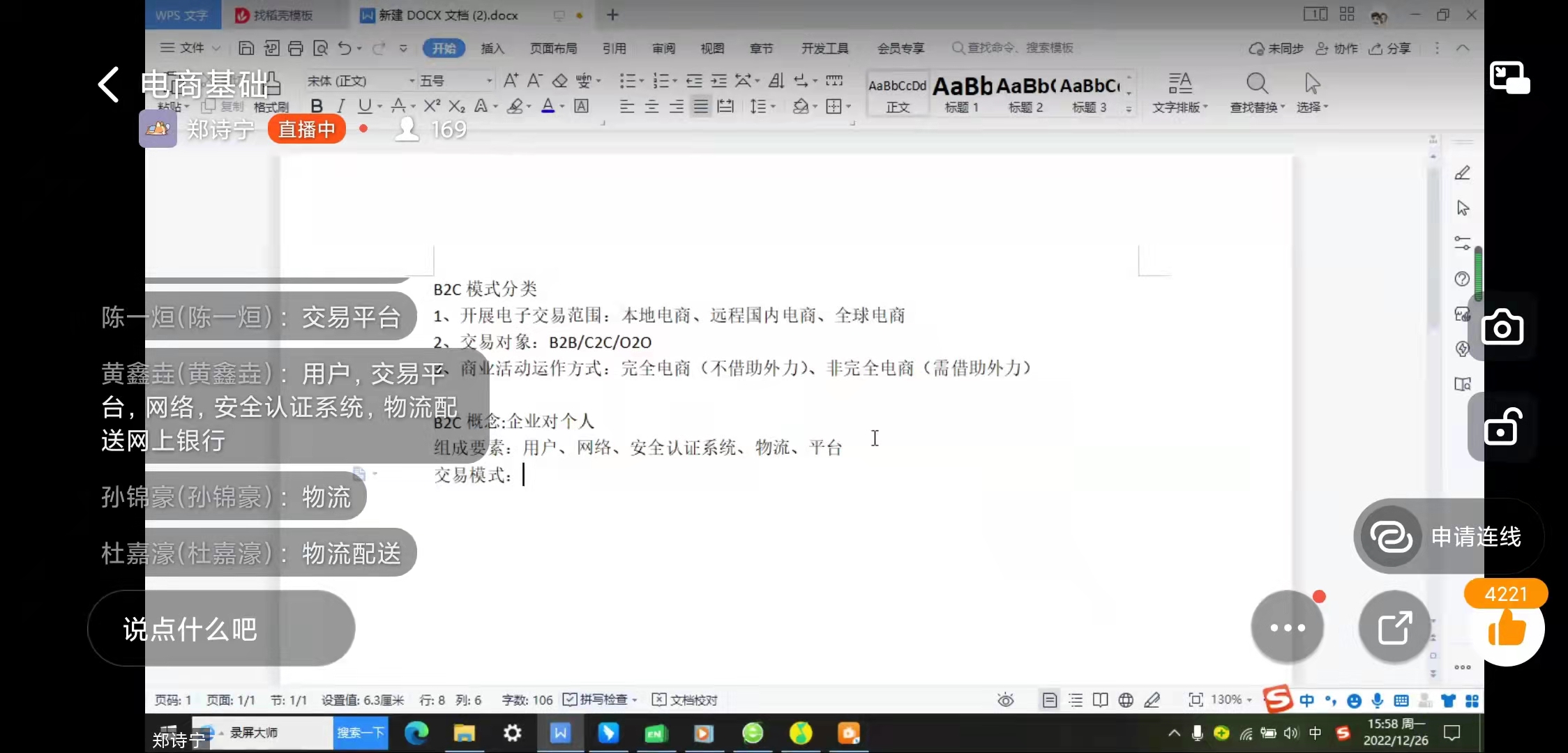Tap the thumbs-up like button
This screenshot has width=1568, height=753.
point(1507,630)
